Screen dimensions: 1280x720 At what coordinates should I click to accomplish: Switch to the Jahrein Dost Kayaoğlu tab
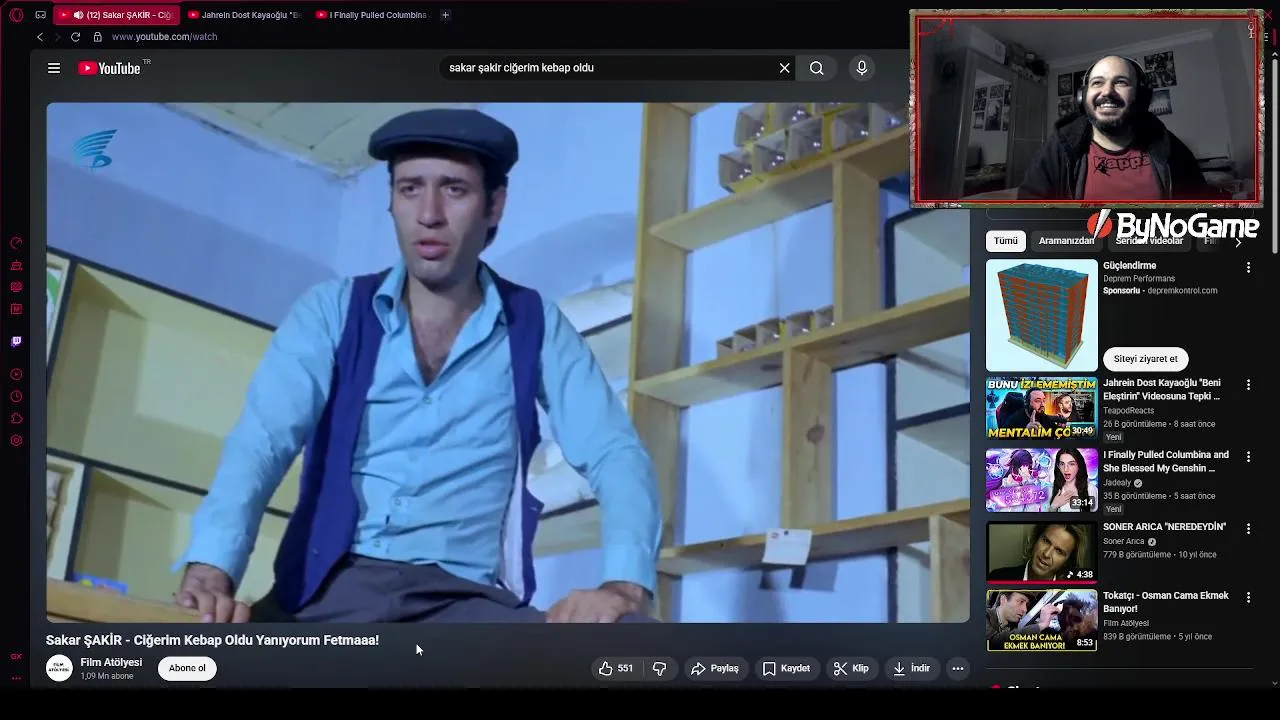click(x=245, y=15)
